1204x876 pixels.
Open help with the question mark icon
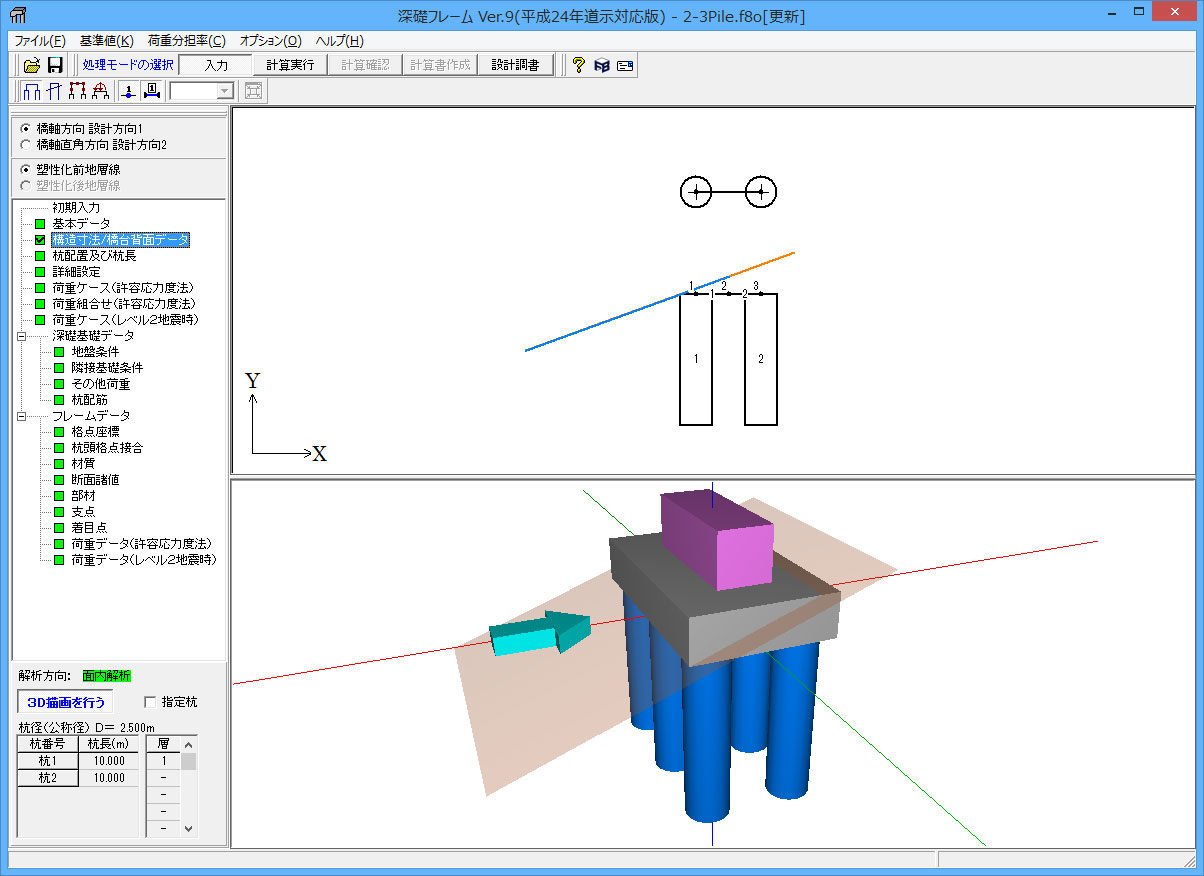(578, 65)
